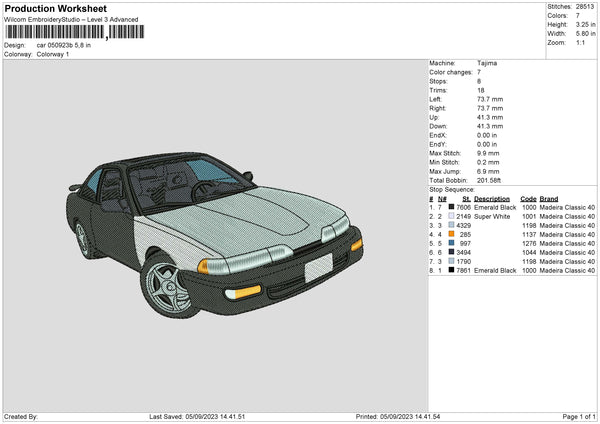Viewport: 600px width, 424px height.
Task: Select the Colorway 1 value
Action: coord(54,54)
